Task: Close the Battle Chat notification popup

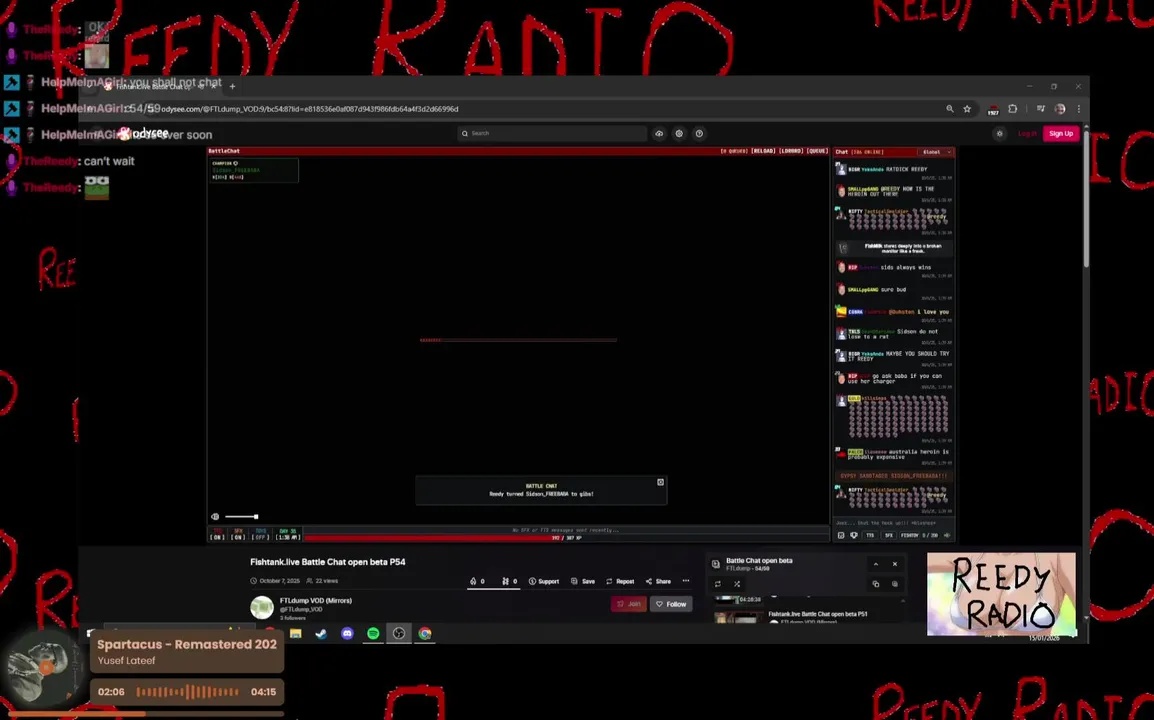Action: pos(660,482)
